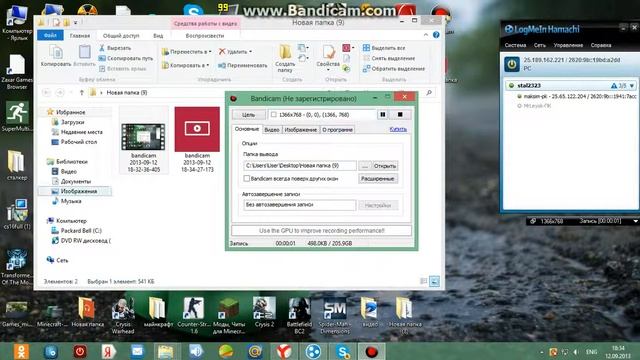640x360 pixels.
Task: Open the Crysis 2 desktop shortcut
Action: click(x=264, y=312)
